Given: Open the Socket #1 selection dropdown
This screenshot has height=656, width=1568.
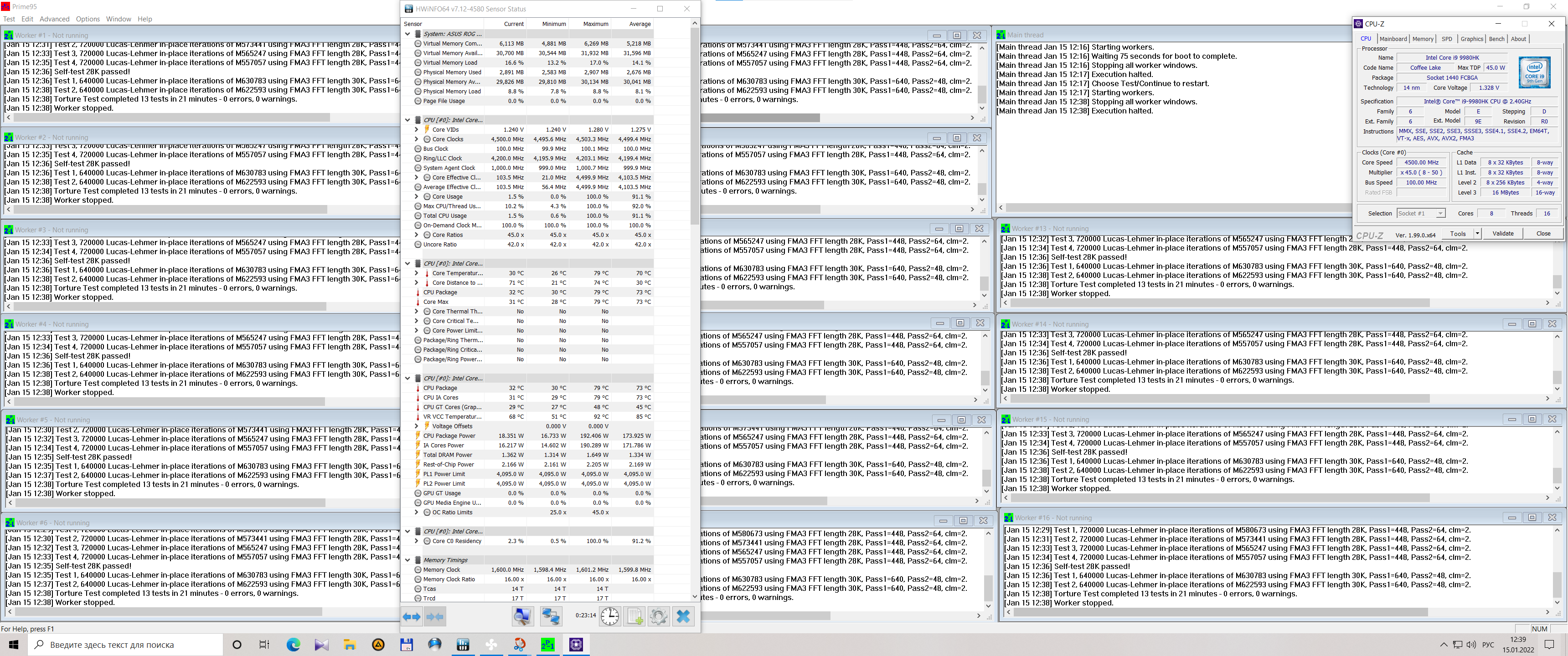Looking at the screenshot, I should tap(1440, 214).
